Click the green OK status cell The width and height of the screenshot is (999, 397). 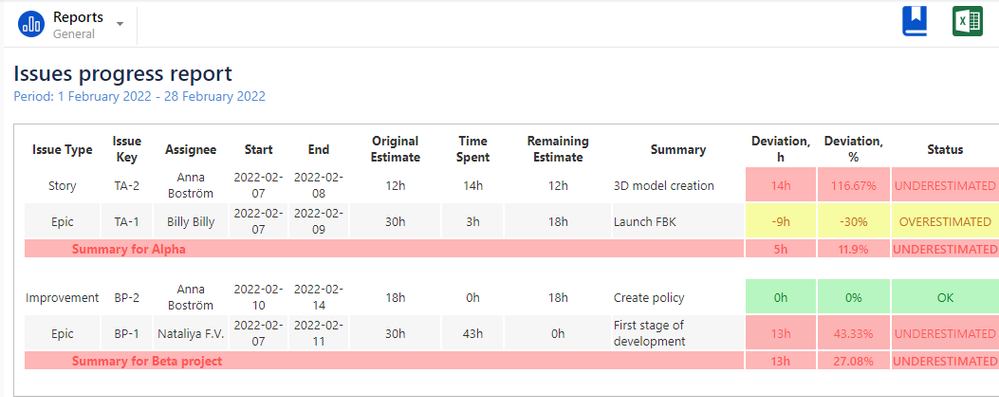(x=945, y=298)
